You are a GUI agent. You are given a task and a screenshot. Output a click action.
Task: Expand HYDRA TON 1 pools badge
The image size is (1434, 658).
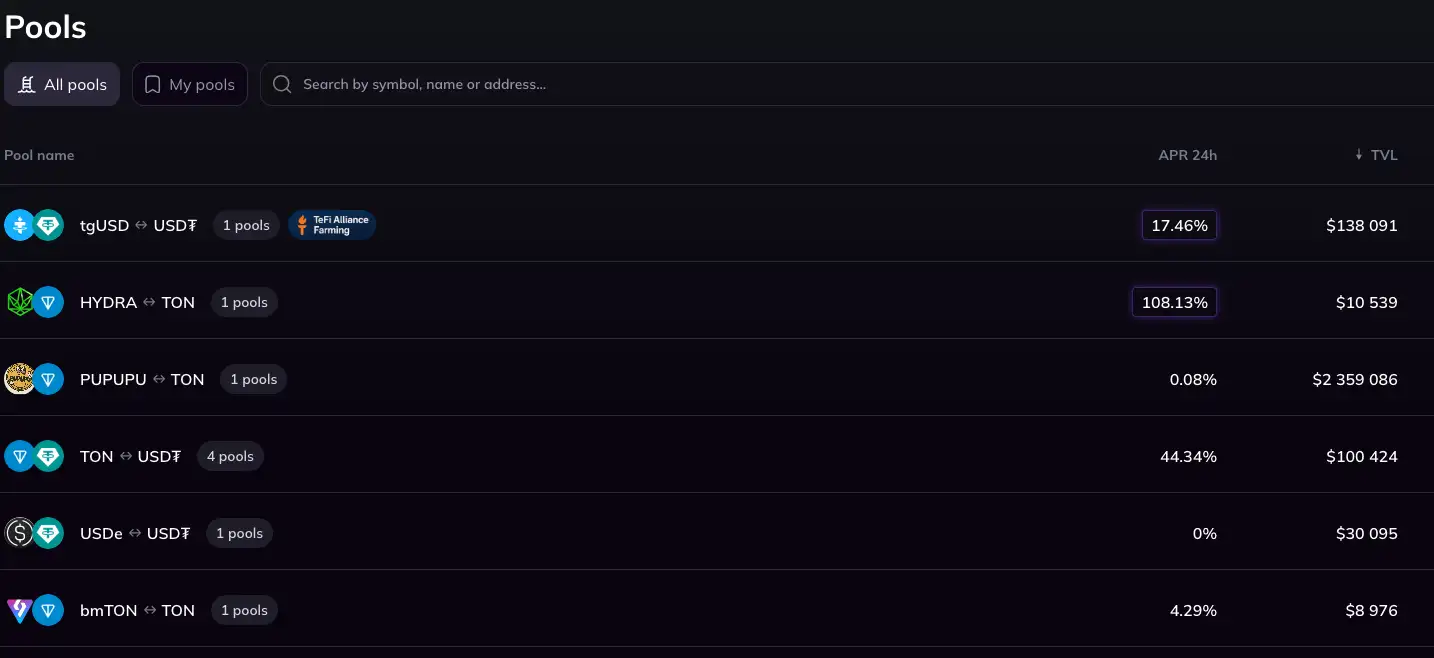pos(244,302)
